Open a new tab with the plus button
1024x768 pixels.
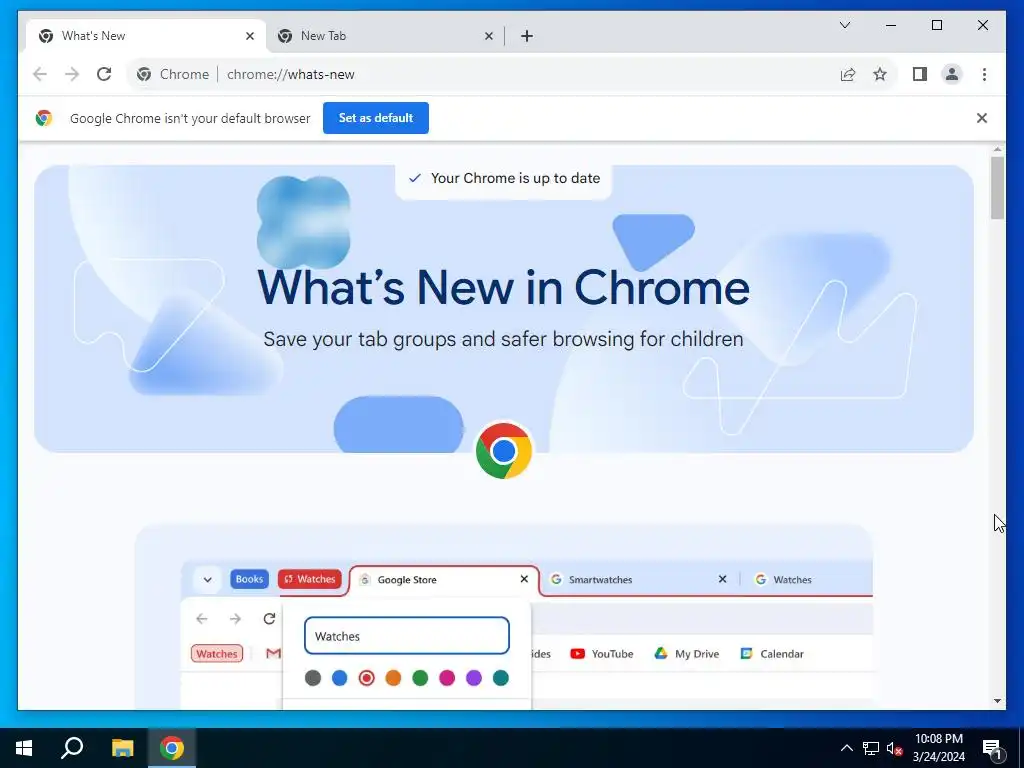527,36
